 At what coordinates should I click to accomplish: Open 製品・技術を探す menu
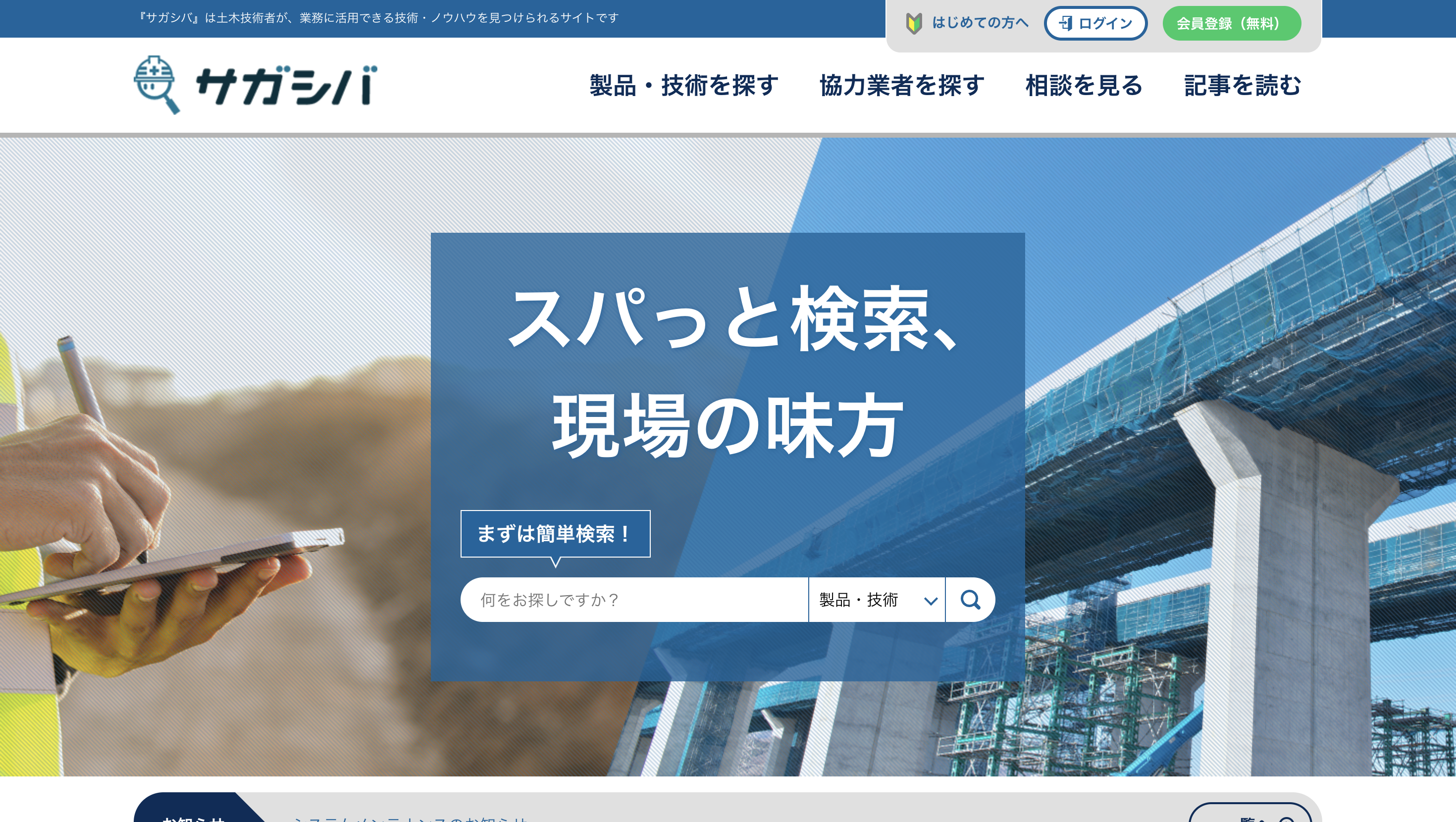tap(684, 86)
